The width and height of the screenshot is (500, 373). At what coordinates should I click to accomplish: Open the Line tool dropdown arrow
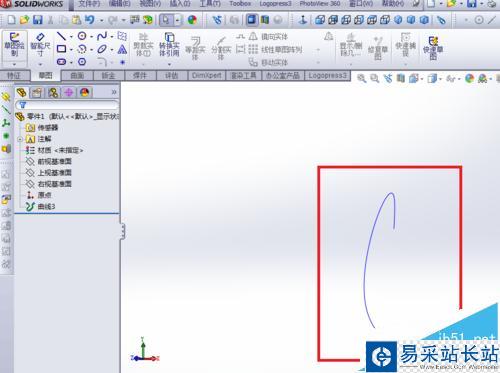click(71, 36)
